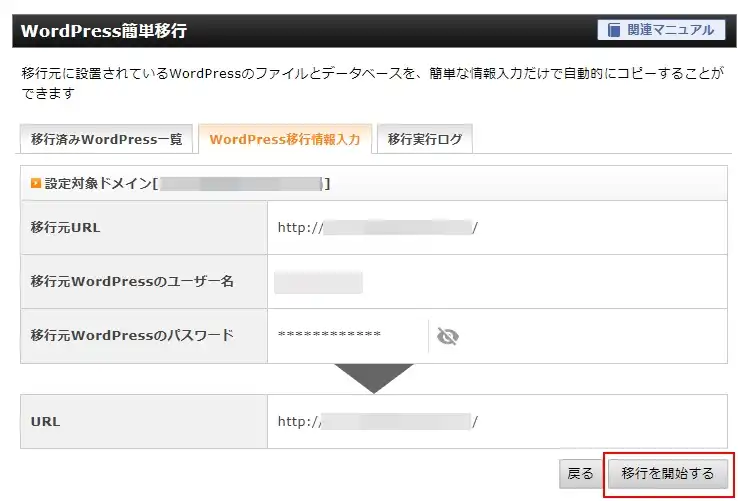Select the WordPress移行情報入力 tab

285,139
